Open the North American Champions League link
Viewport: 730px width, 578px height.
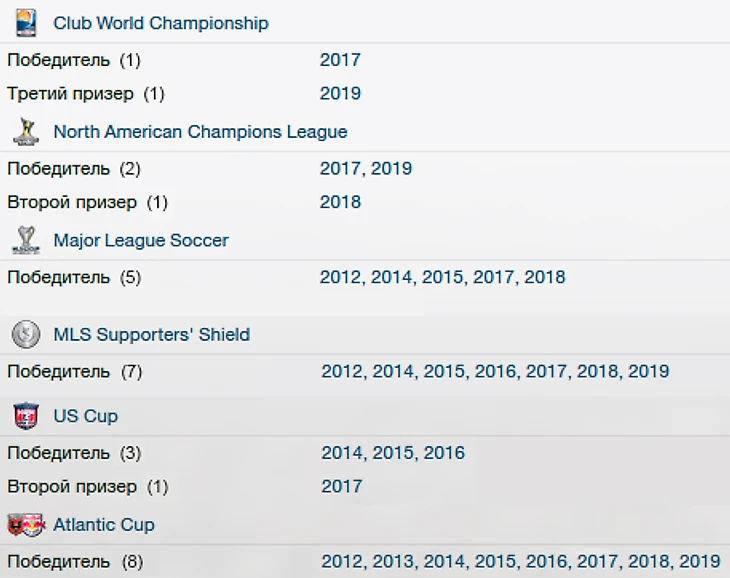(x=200, y=132)
